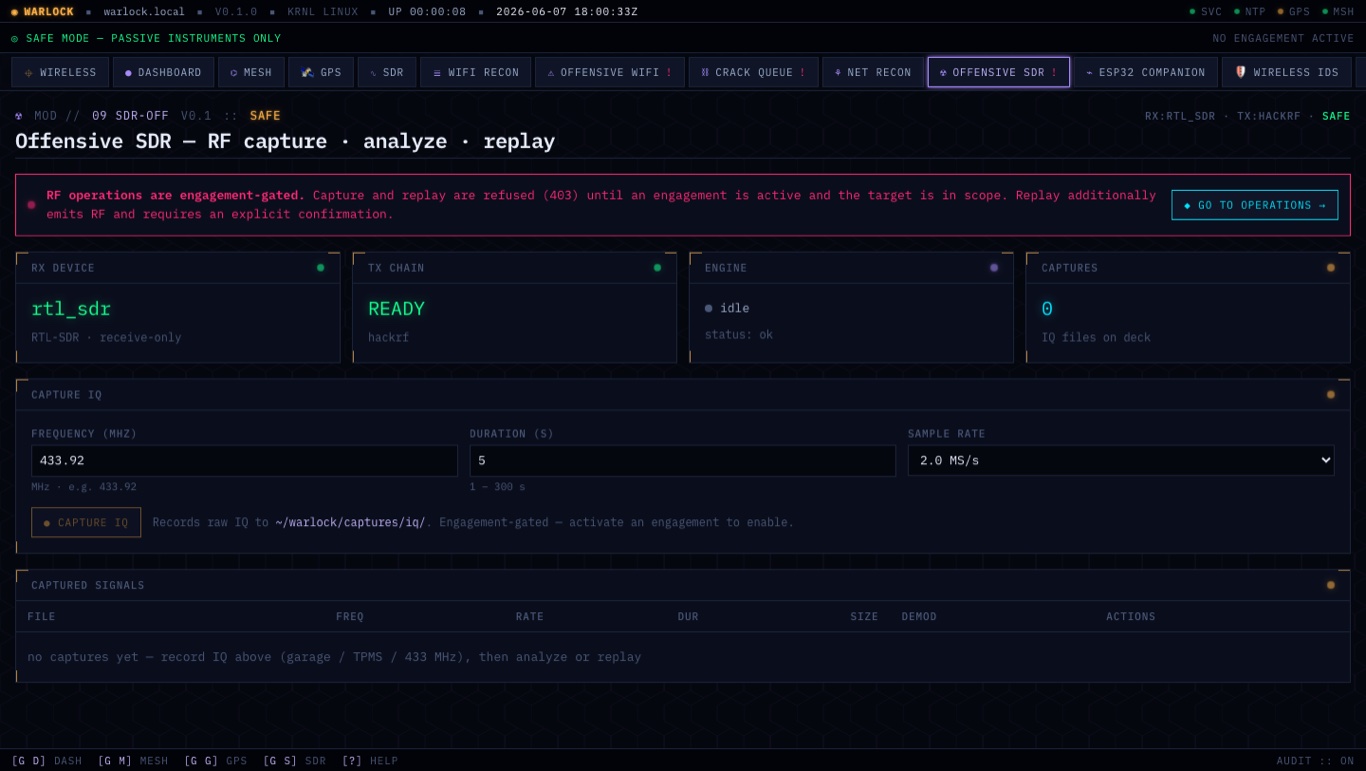This screenshot has width=1366, height=771.
Task: Click the 2026-06-07 18:00:33Z timestamp
Action: pos(567,12)
